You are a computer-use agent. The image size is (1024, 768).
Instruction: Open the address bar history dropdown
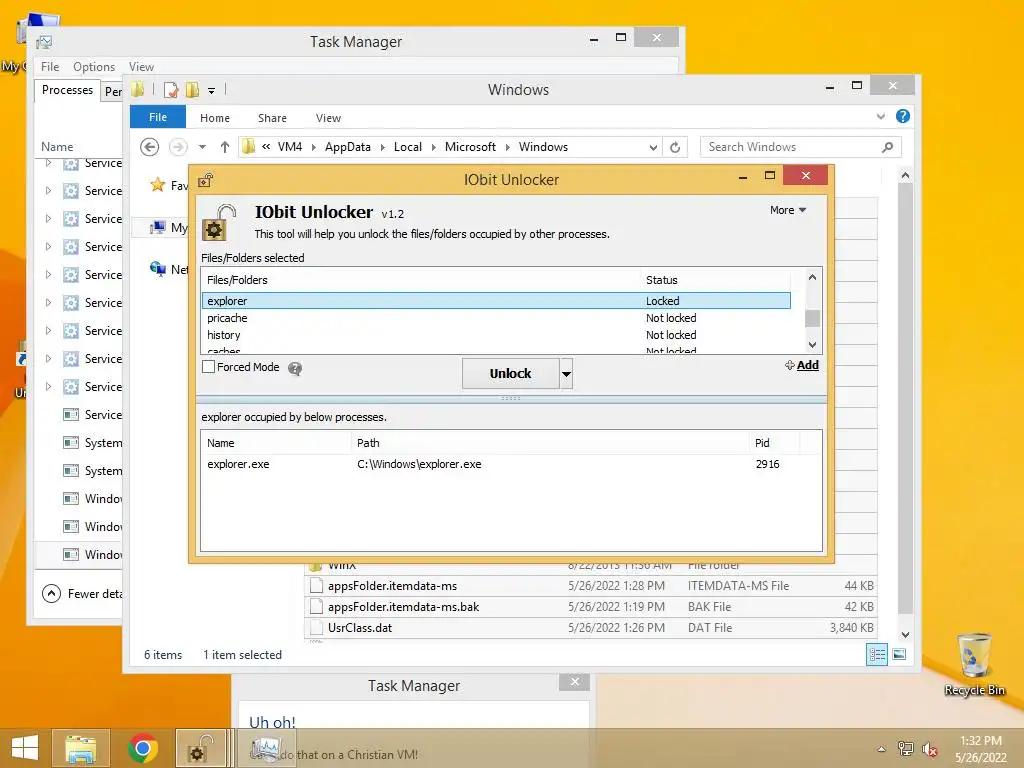click(653, 147)
